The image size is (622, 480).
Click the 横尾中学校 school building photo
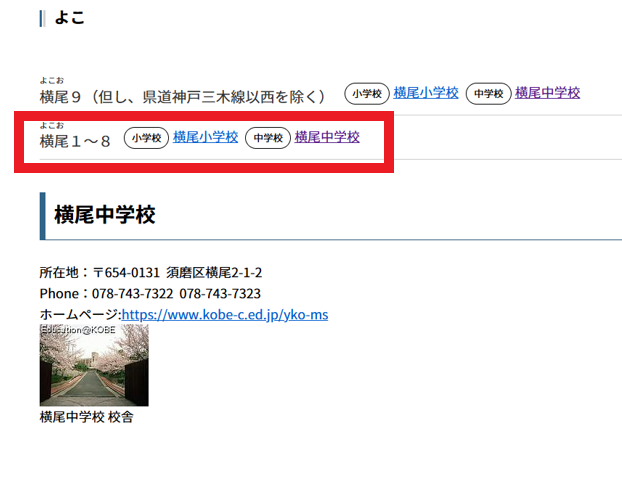[x=94, y=365]
